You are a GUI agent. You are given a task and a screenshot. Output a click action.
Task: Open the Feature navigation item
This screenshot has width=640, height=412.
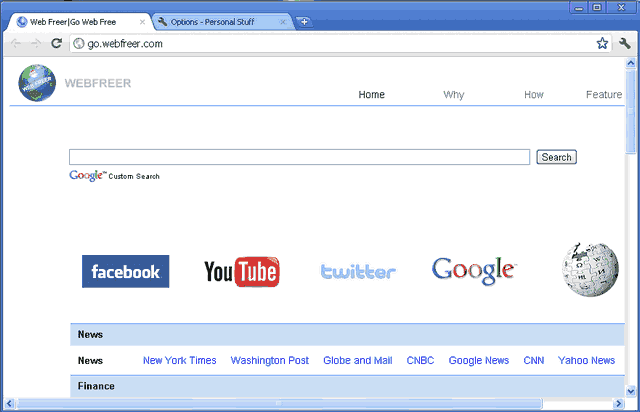604,95
